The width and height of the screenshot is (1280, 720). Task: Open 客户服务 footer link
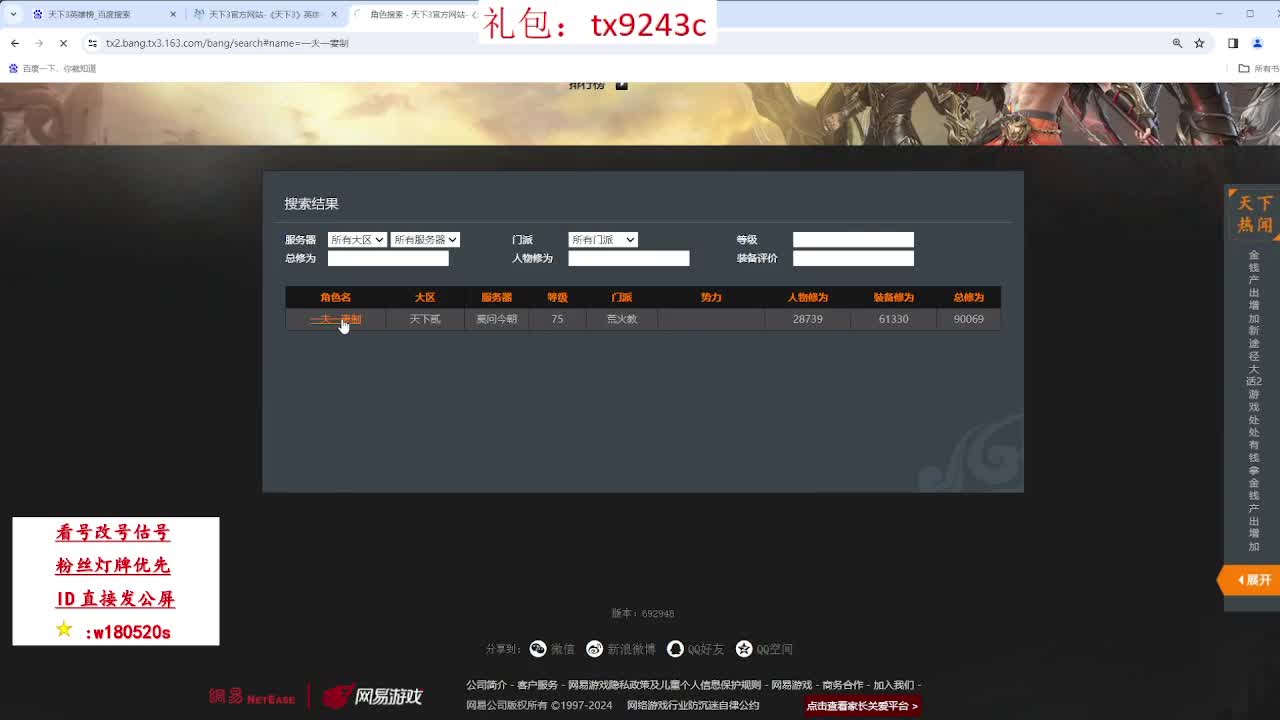[537, 685]
